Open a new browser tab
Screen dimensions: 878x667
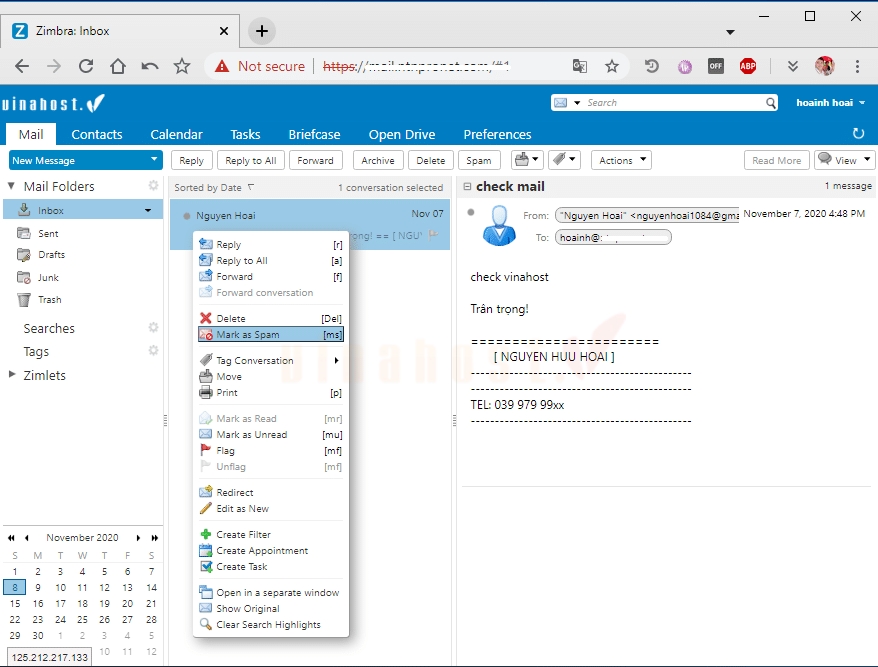tap(261, 31)
